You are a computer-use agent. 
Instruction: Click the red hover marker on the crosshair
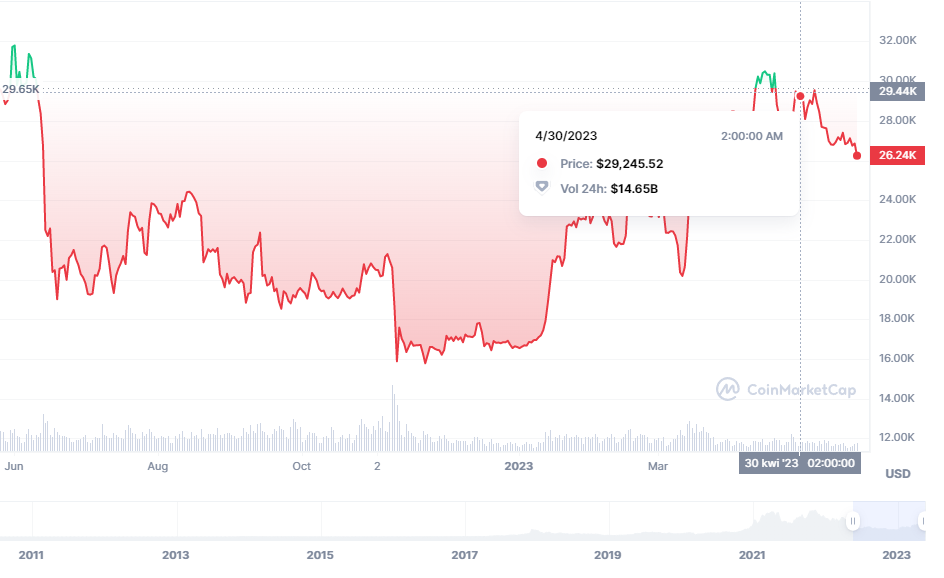pyautogui.click(x=800, y=96)
